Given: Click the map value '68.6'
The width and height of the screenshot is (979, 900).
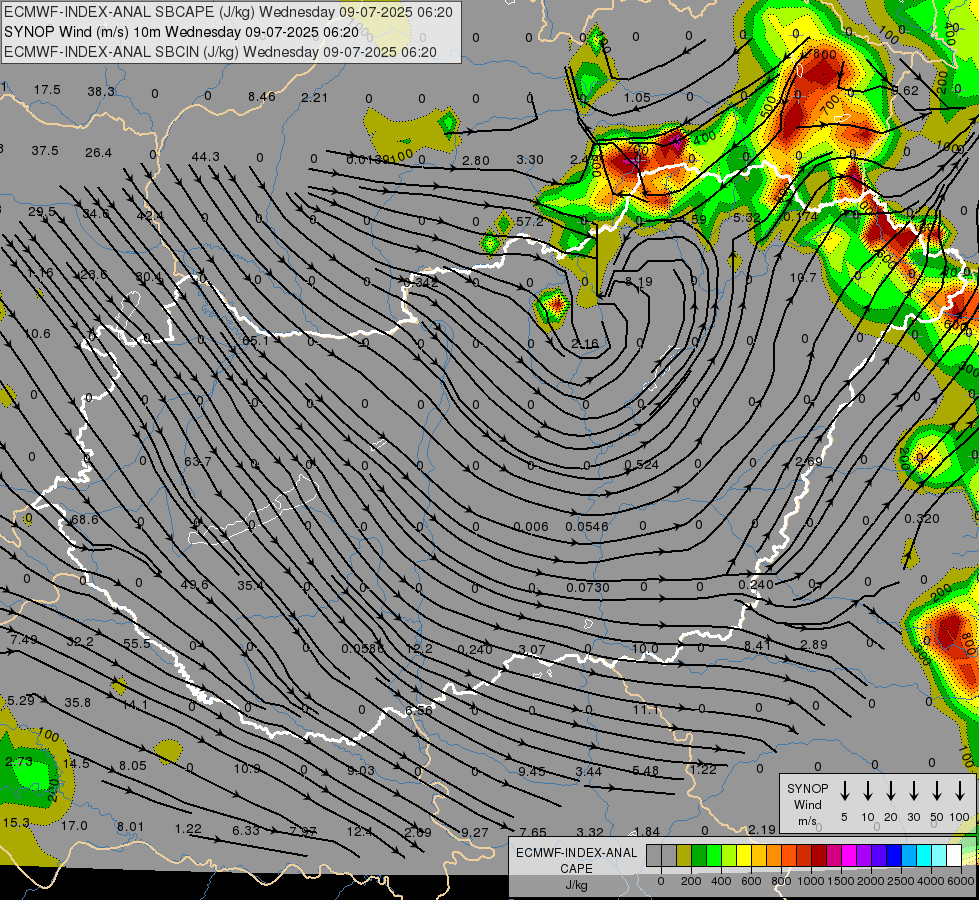Looking at the screenshot, I should [x=85, y=519].
